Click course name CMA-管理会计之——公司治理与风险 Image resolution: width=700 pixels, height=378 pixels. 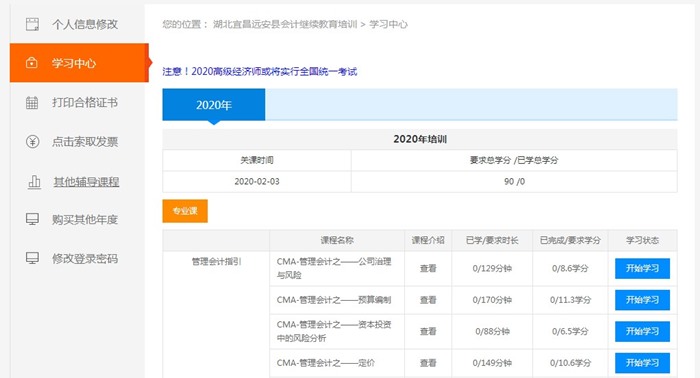click(334, 268)
